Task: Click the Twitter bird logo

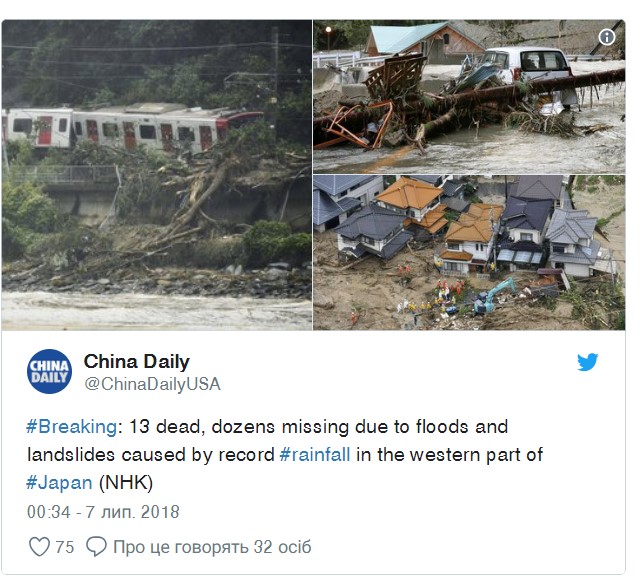Action: [x=587, y=361]
